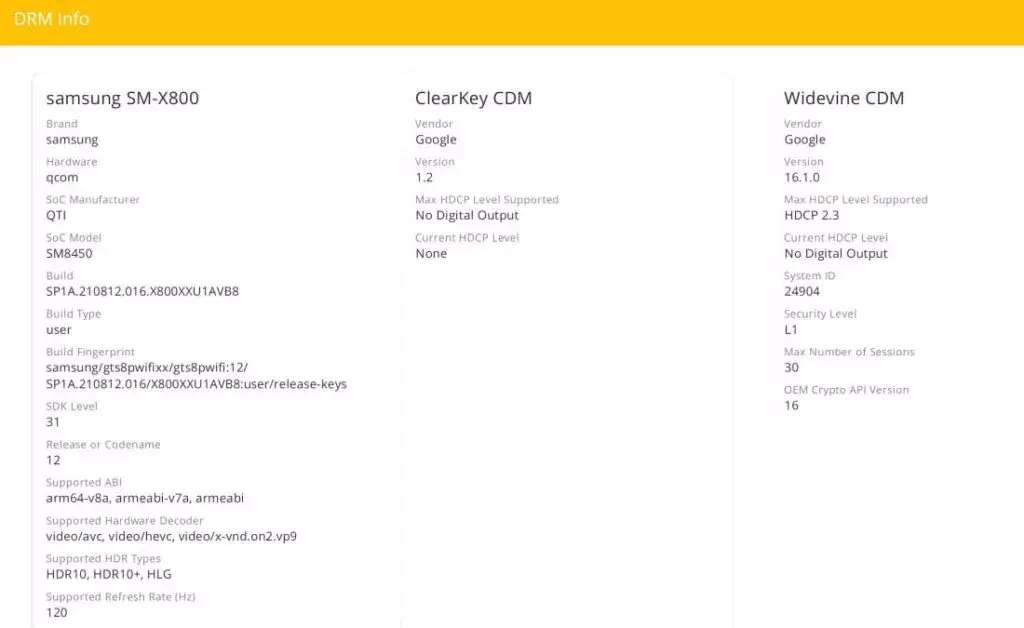Click the Widevine Version value 16.1.0

pyautogui.click(x=801, y=178)
